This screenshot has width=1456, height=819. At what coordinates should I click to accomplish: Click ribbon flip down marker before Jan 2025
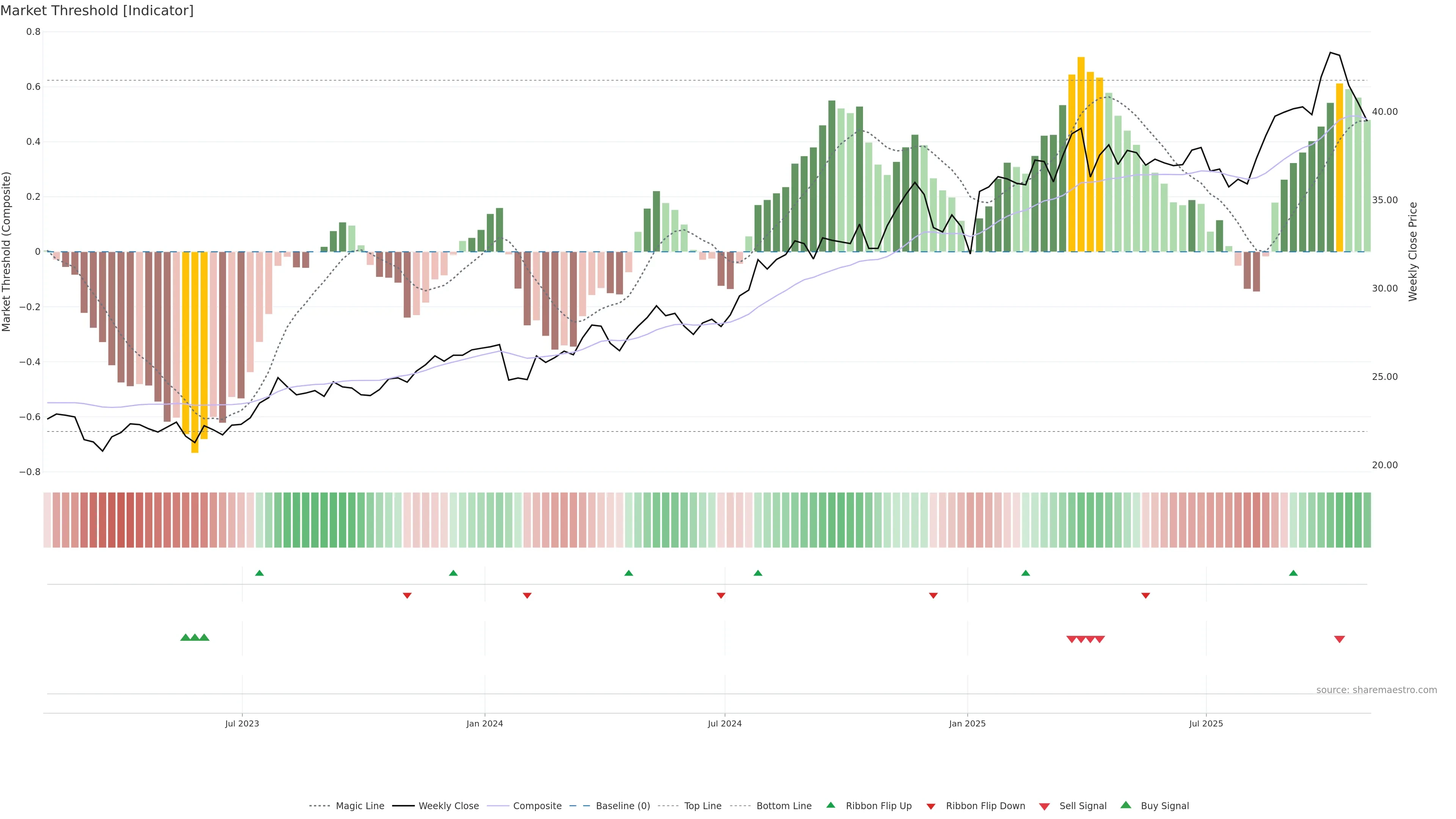933,596
